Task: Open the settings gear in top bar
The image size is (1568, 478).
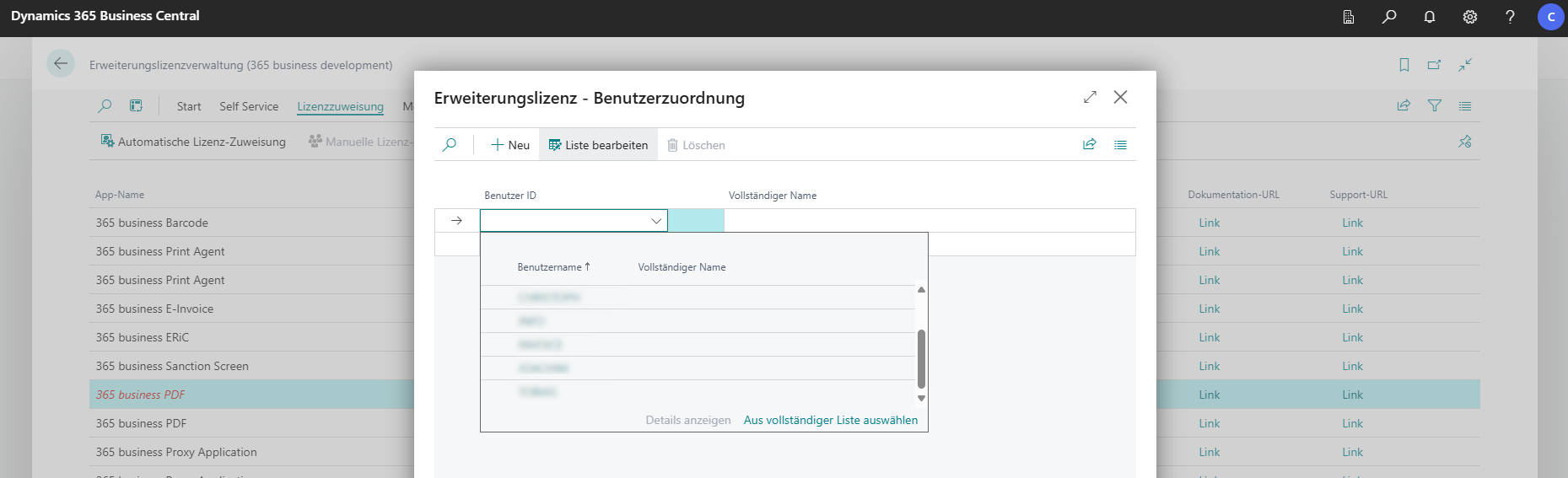Action: pyautogui.click(x=1470, y=17)
